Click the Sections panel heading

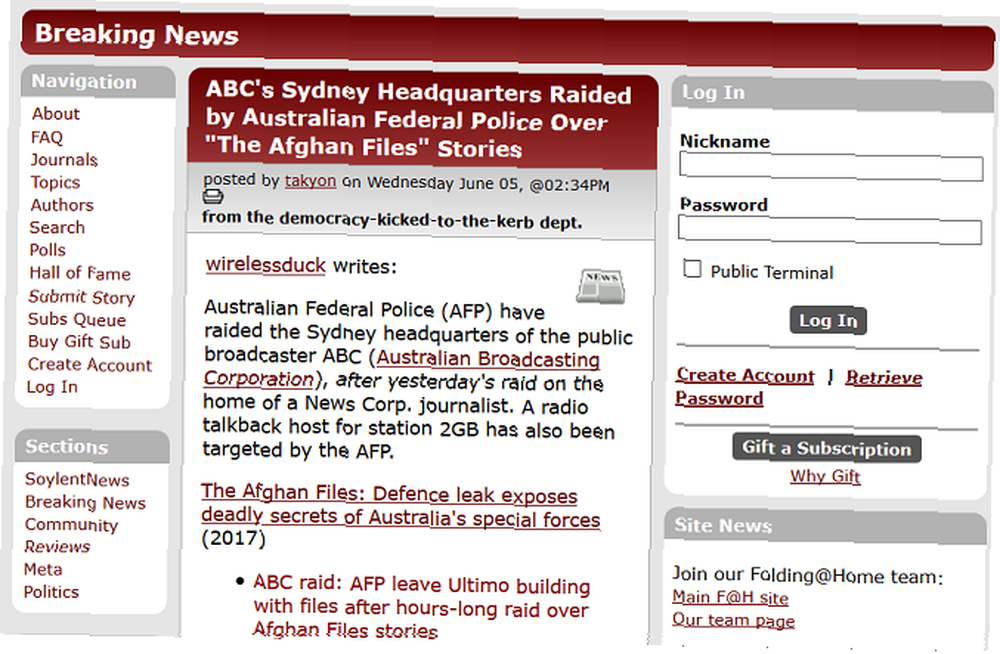(x=67, y=447)
